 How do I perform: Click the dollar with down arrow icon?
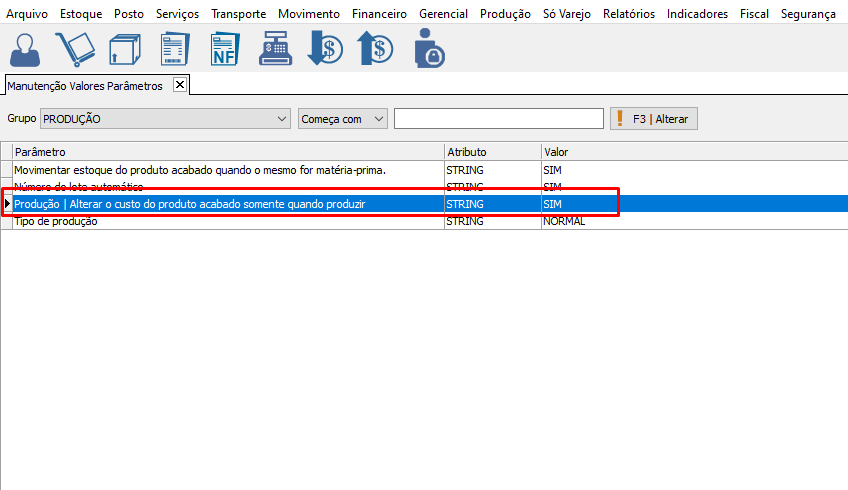pyautogui.click(x=325, y=47)
